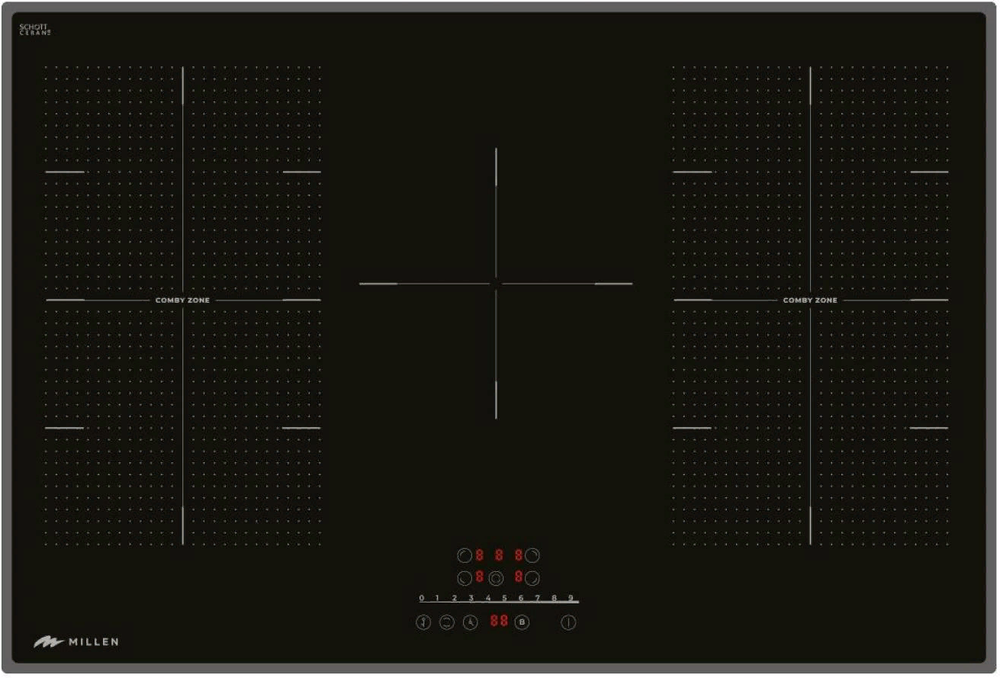Image resolution: width=1000 pixels, height=678 pixels.
Task: Tap the center cooking zone crosshair
Action: [496, 284]
